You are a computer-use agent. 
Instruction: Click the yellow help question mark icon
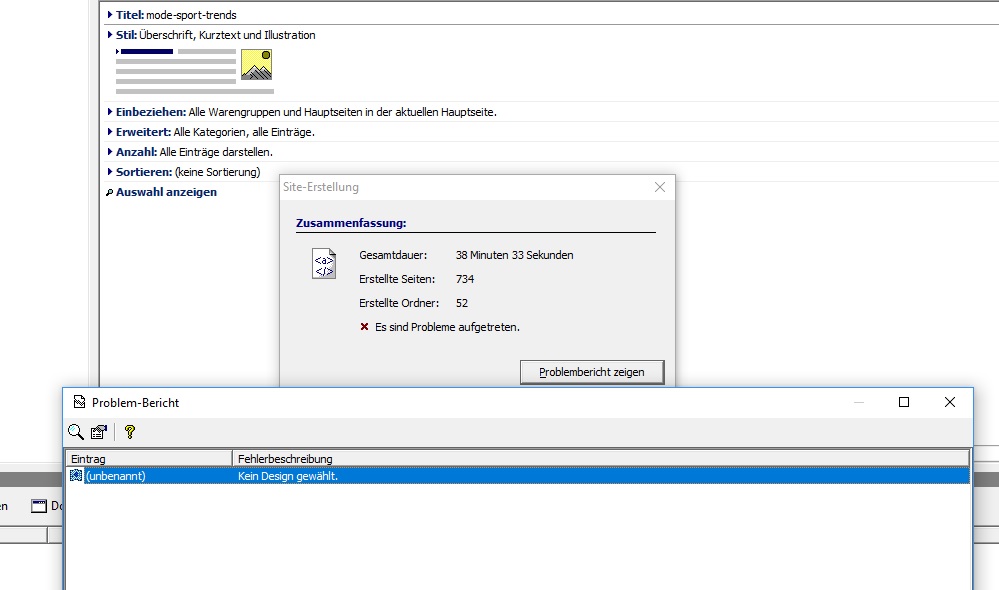pyautogui.click(x=129, y=432)
